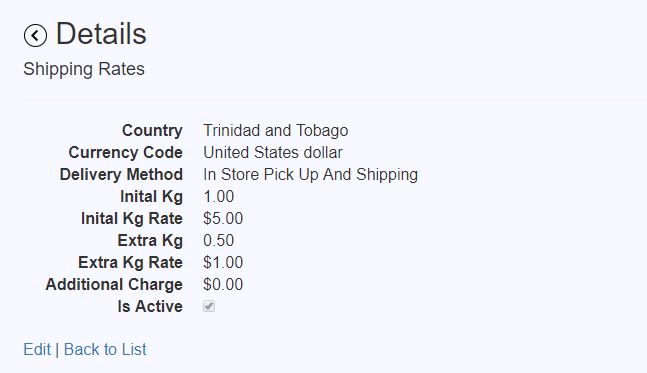Viewport: 647px width, 373px height.
Task: Click the Currency Code field label
Action: [125, 152]
